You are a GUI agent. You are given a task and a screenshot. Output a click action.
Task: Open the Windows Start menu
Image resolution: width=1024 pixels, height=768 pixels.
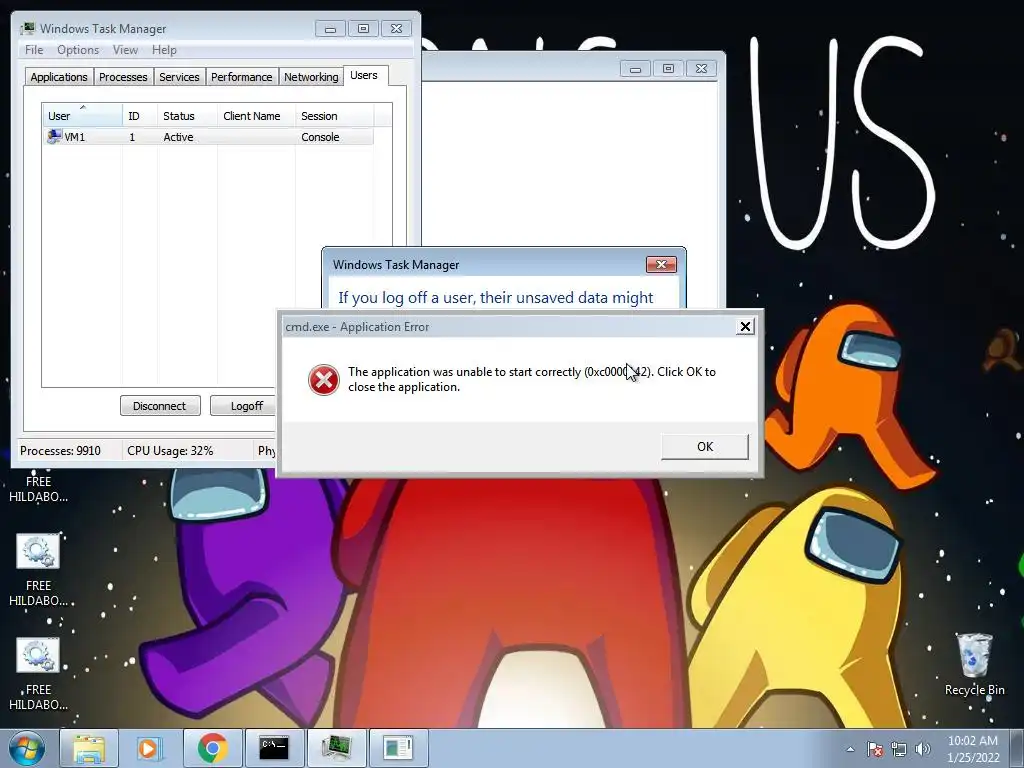tap(27, 748)
